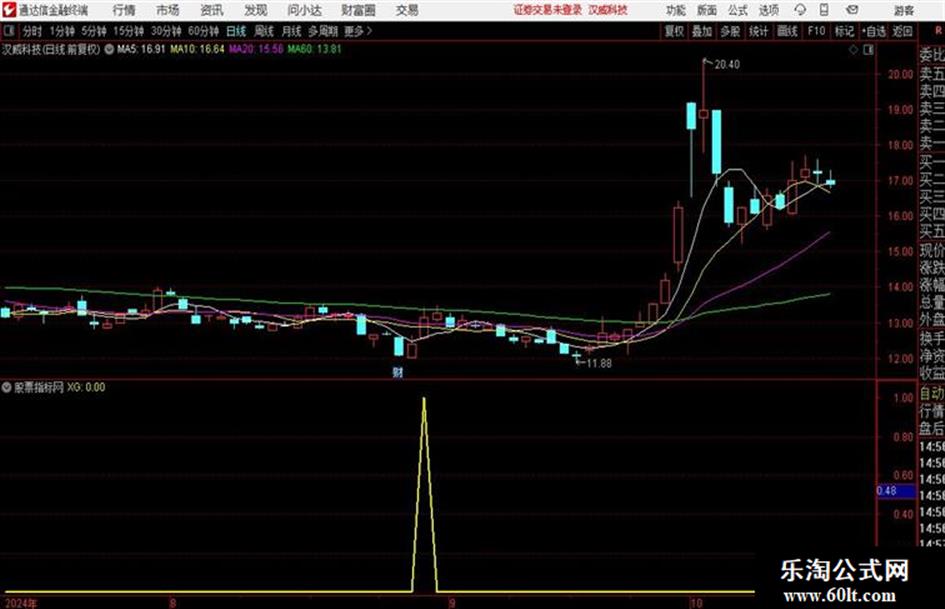Viewport: 945px width, 609px height.
Task: Switch to the 月线 monthly tab
Action: click(292, 31)
